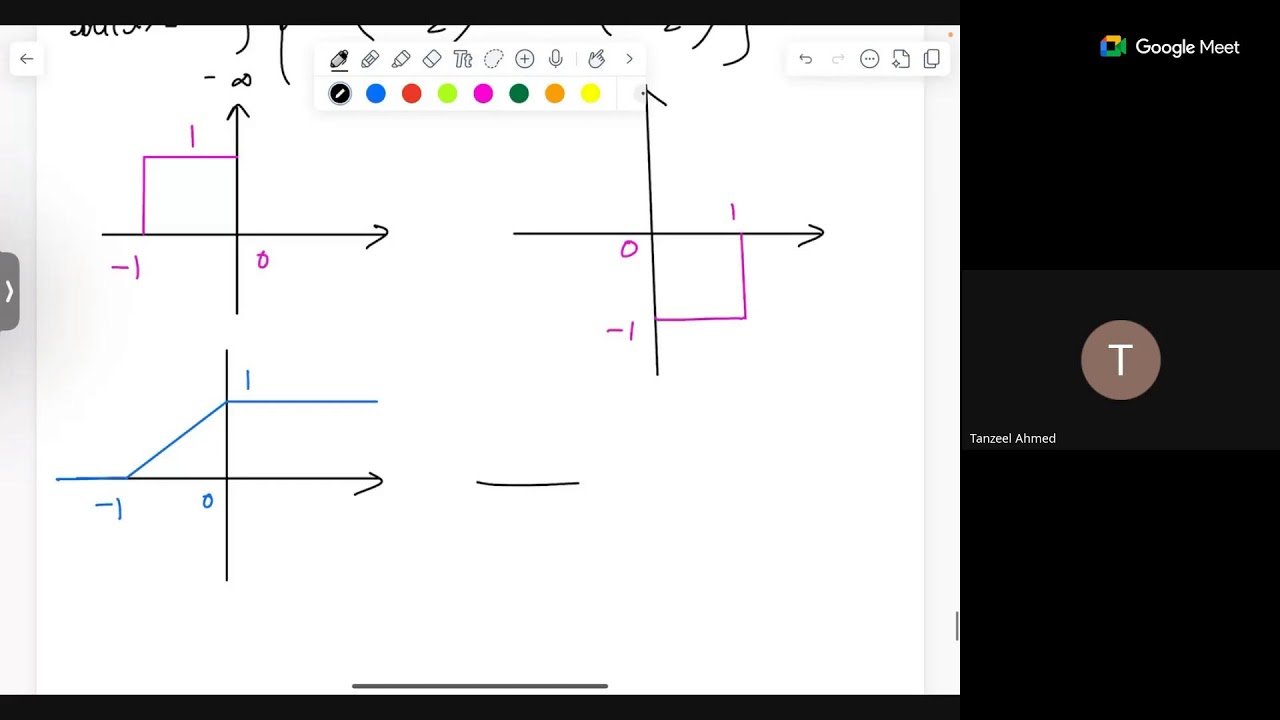1280x720 pixels.
Task: Expand more tools with right chevron
Action: pos(629,59)
